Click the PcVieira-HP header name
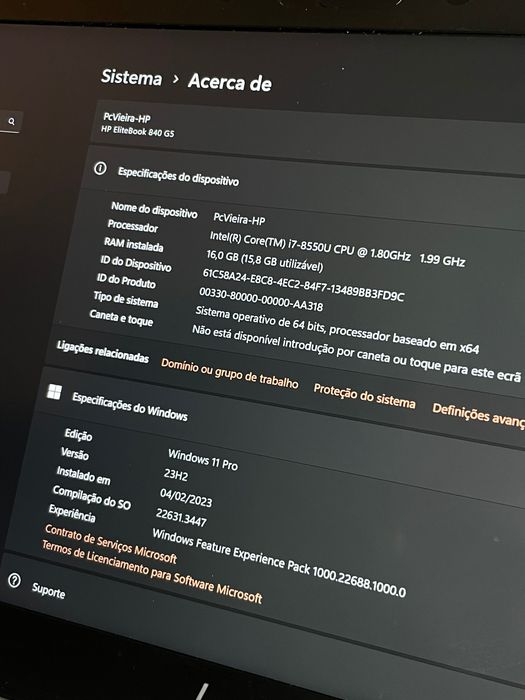525x700 pixels. 127,118
